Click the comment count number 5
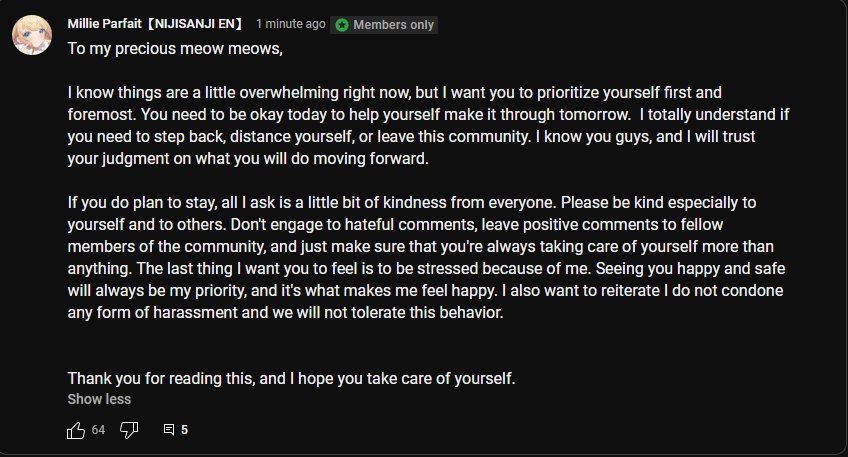848x457 pixels. coord(184,430)
